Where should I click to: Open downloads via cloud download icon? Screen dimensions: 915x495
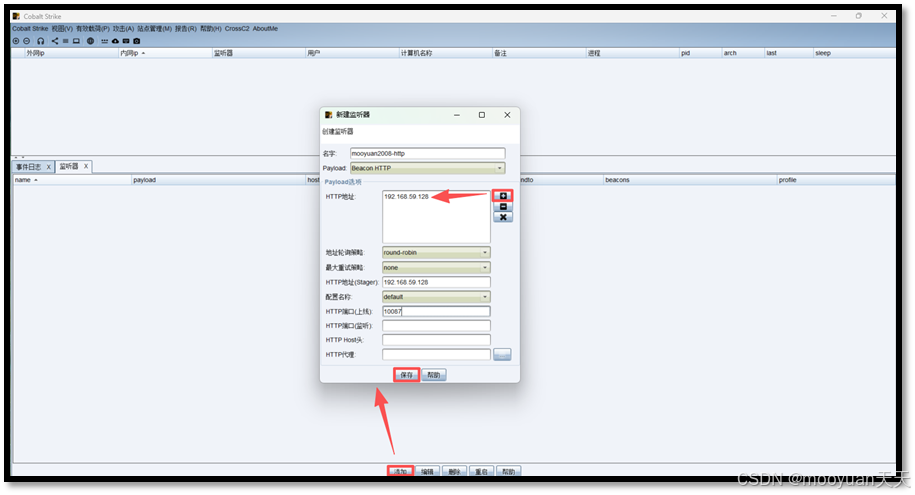[x=115, y=41]
